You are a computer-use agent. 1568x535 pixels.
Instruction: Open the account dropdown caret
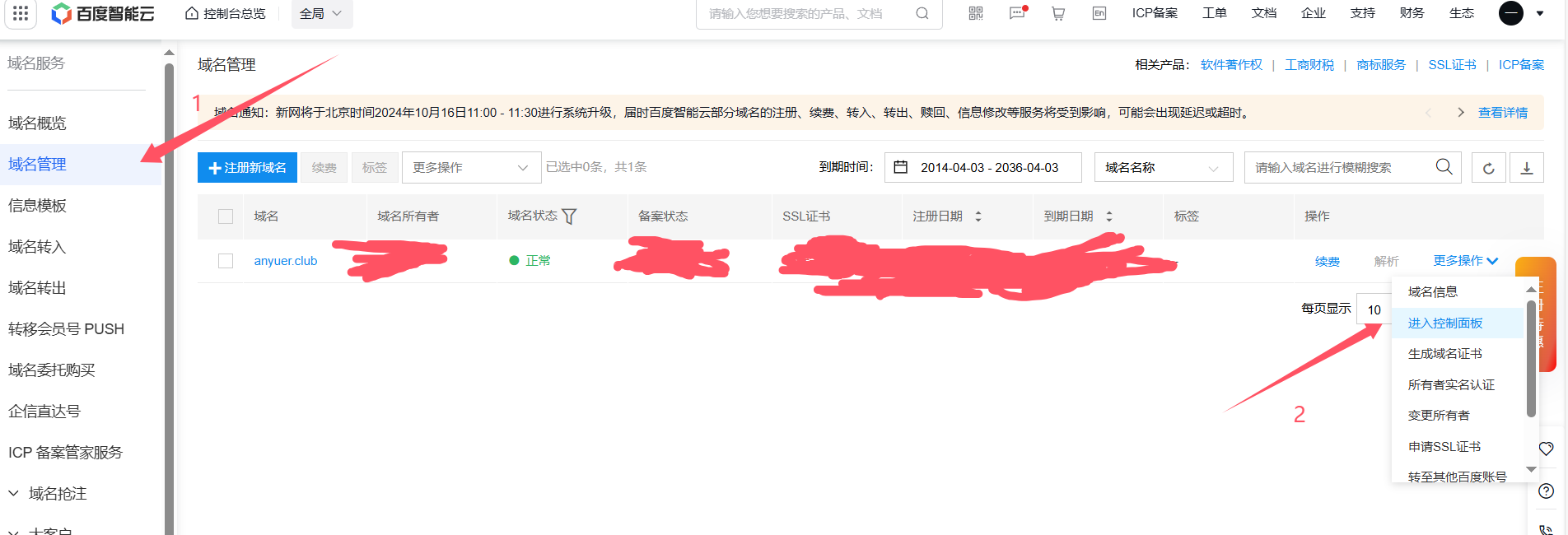[x=1540, y=13]
